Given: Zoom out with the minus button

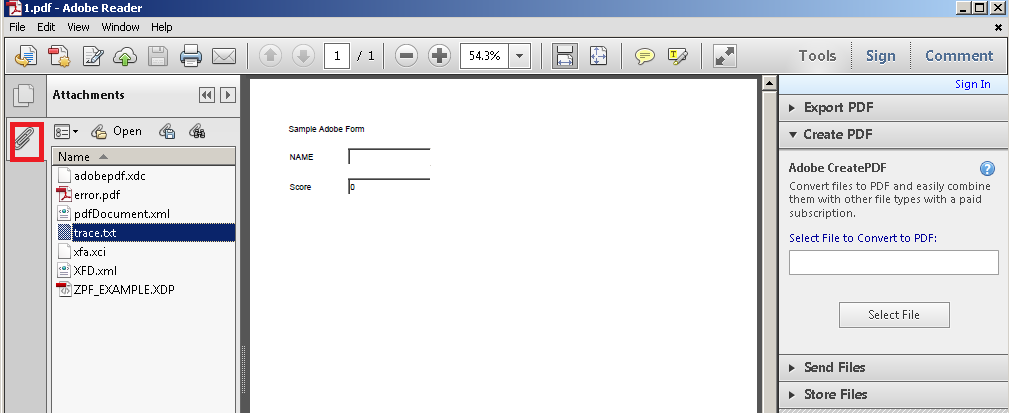Looking at the screenshot, I should click(406, 56).
